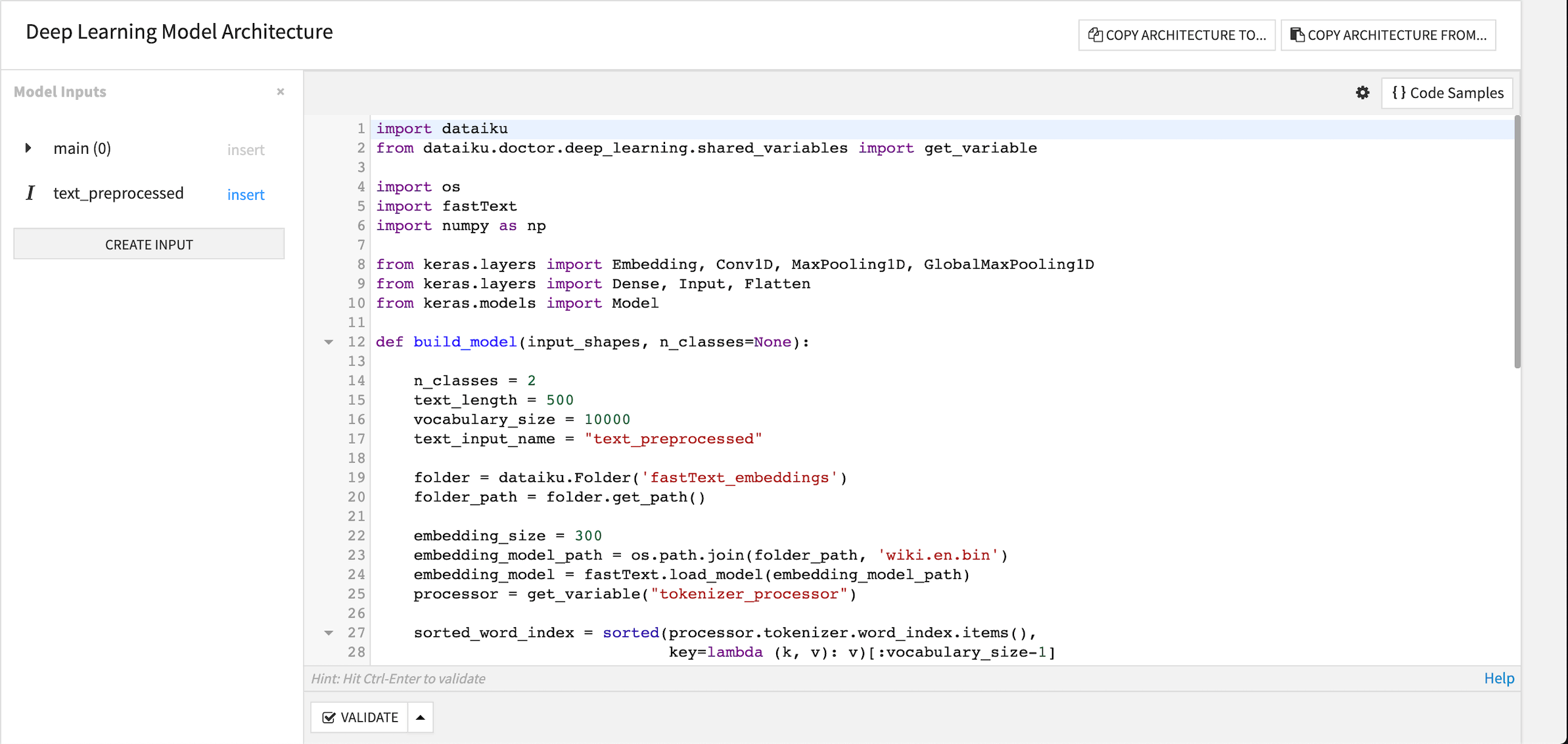Insert the text_preprocessed input

tap(246, 195)
